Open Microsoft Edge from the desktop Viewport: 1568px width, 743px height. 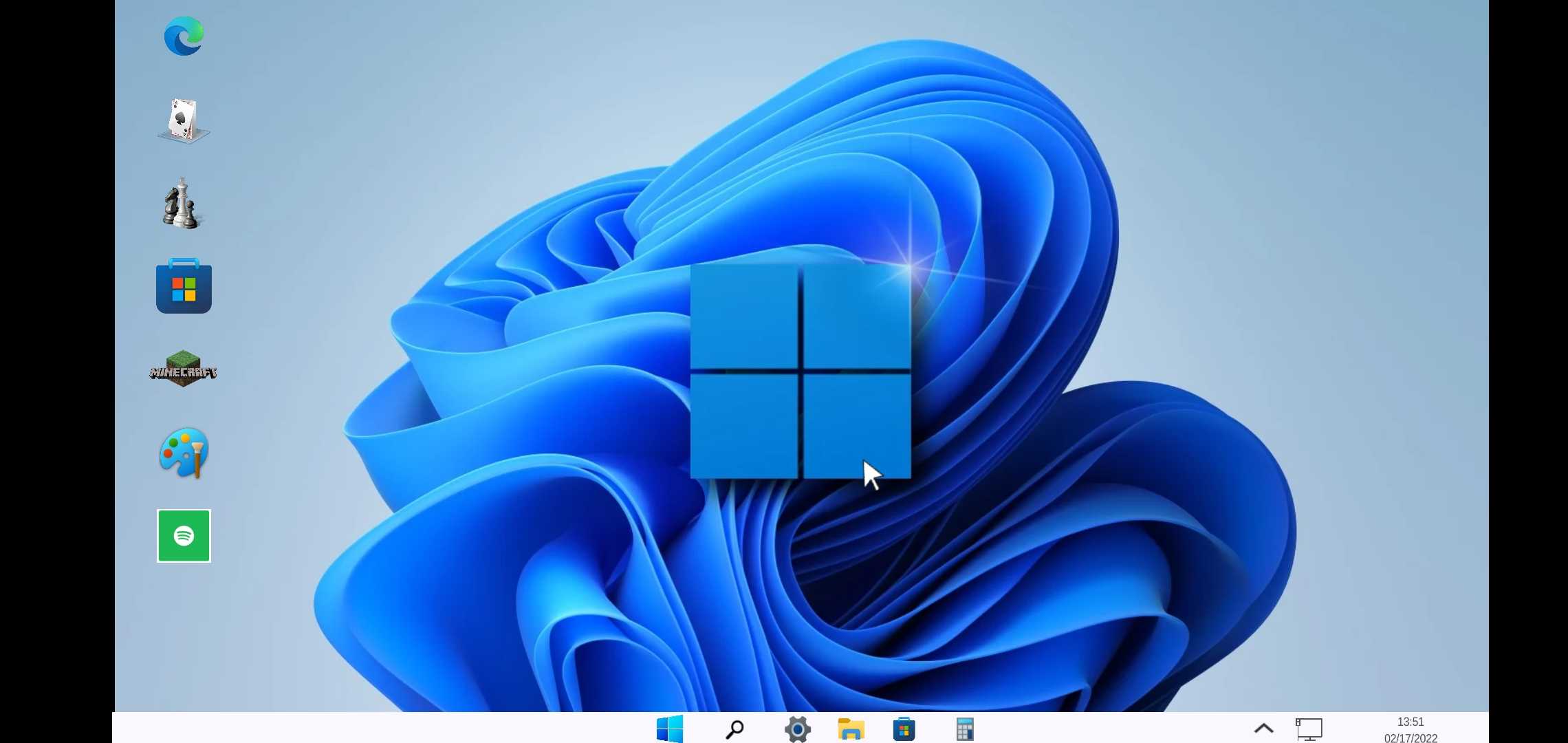coord(183,36)
